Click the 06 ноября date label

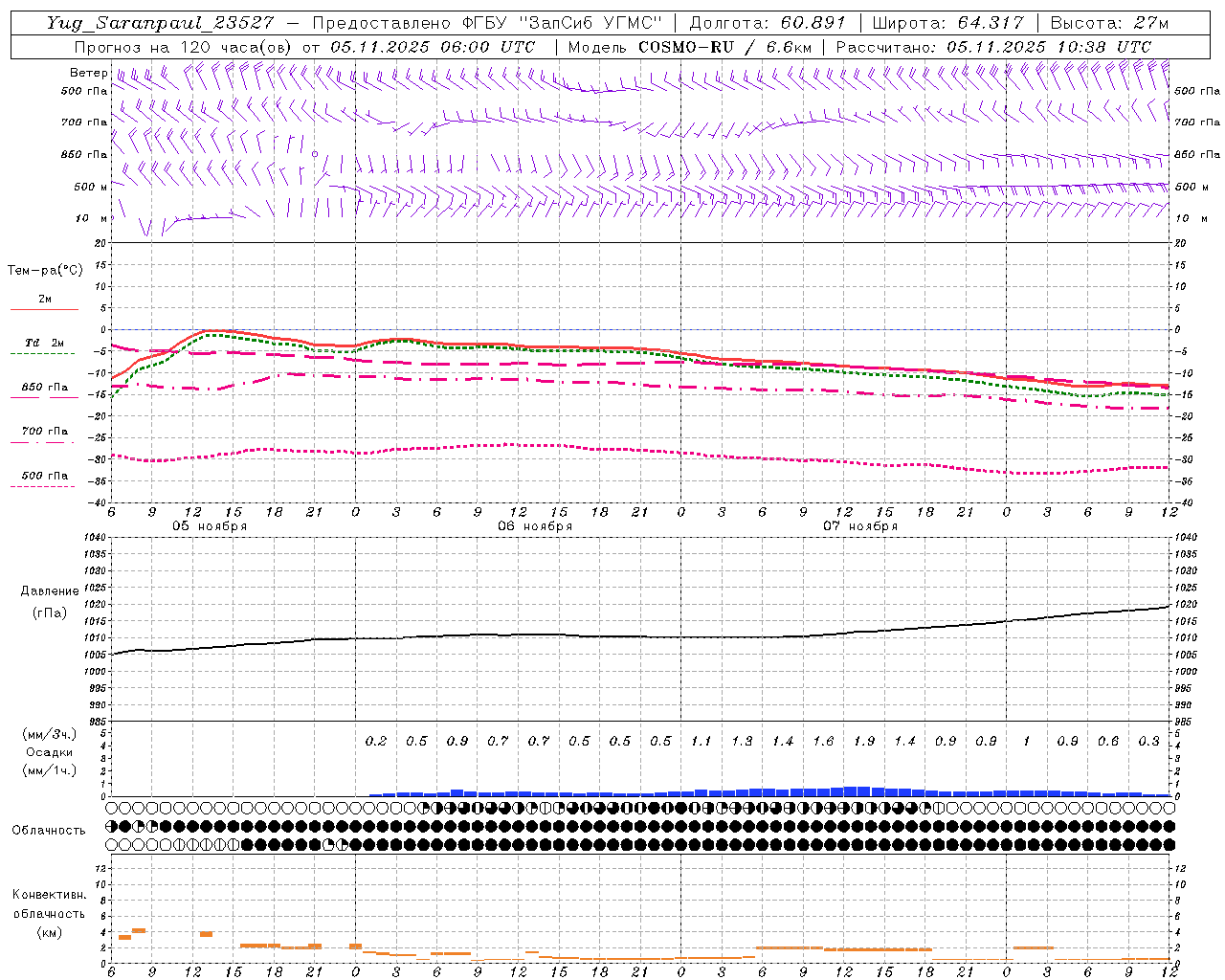[x=535, y=526]
